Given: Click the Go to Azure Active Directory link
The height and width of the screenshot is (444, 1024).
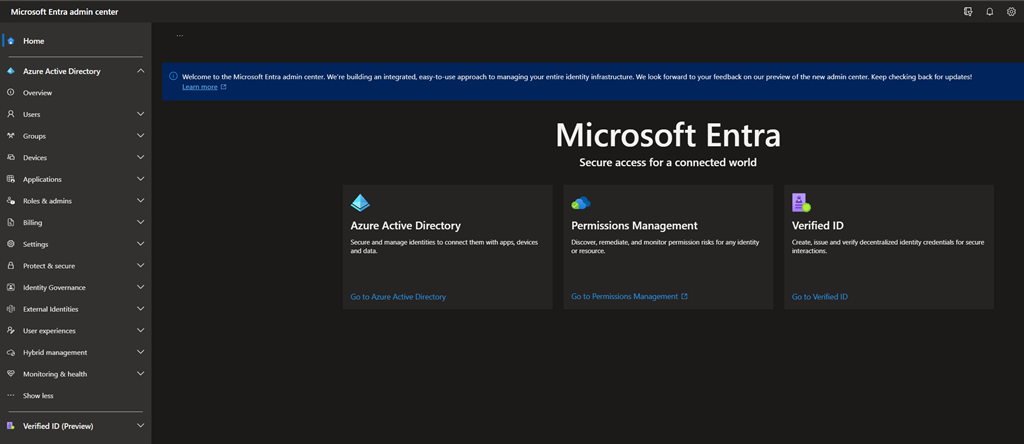Looking at the screenshot, I should (398, 297).
